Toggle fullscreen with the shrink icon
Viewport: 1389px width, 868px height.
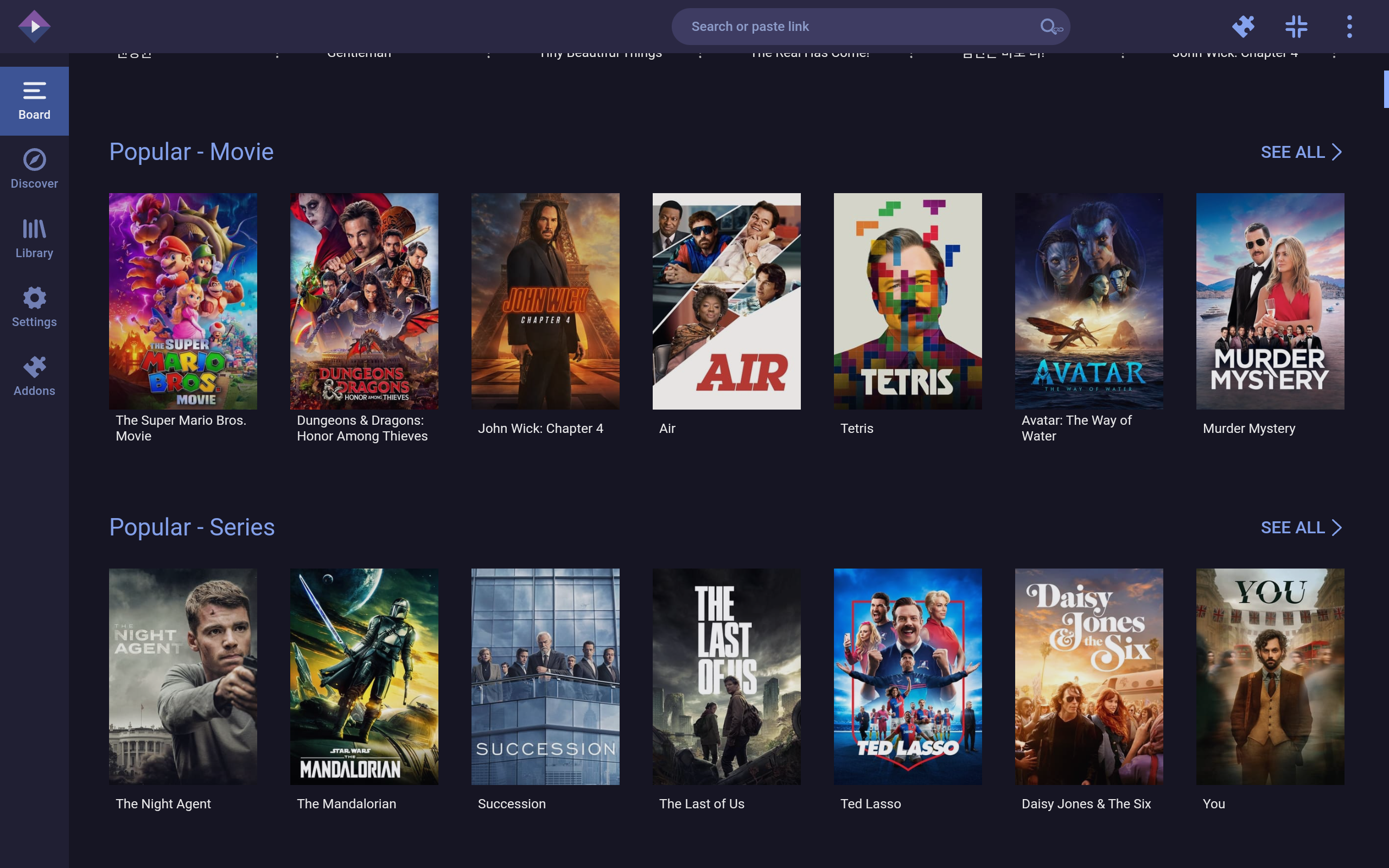pyautogui.click(x=1296, y=27)
